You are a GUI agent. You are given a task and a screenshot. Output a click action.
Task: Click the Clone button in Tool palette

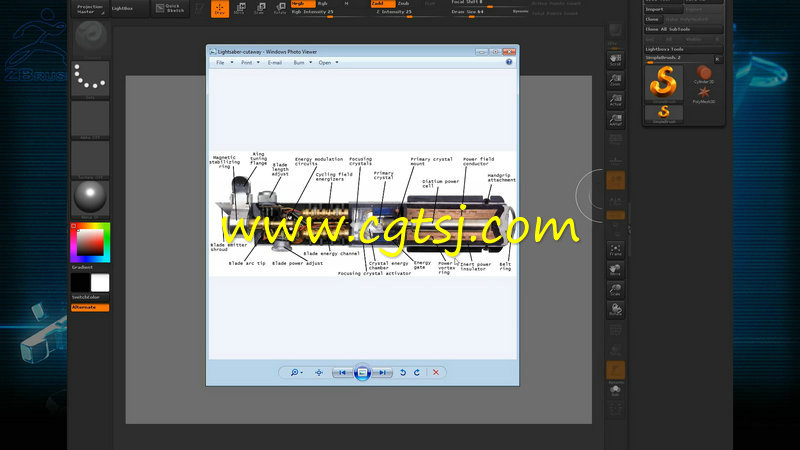pyautogui.click(x=653, y=19)
